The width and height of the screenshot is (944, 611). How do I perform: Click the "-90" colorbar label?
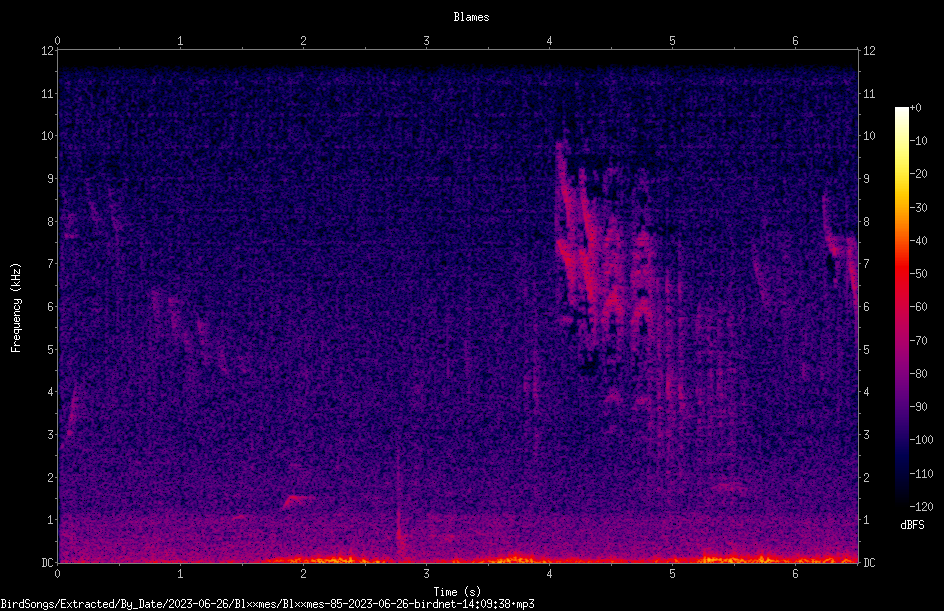click(x=918, y=407)
